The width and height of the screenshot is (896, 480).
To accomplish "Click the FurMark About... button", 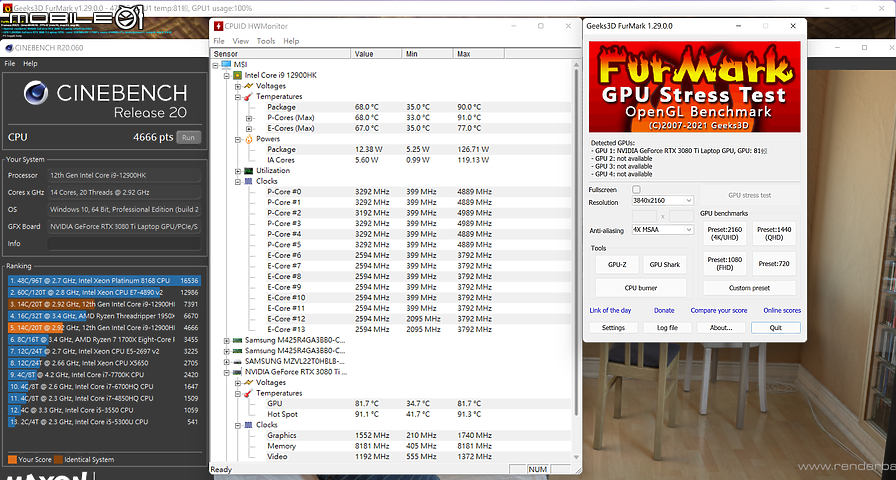I will pos(721,327).
